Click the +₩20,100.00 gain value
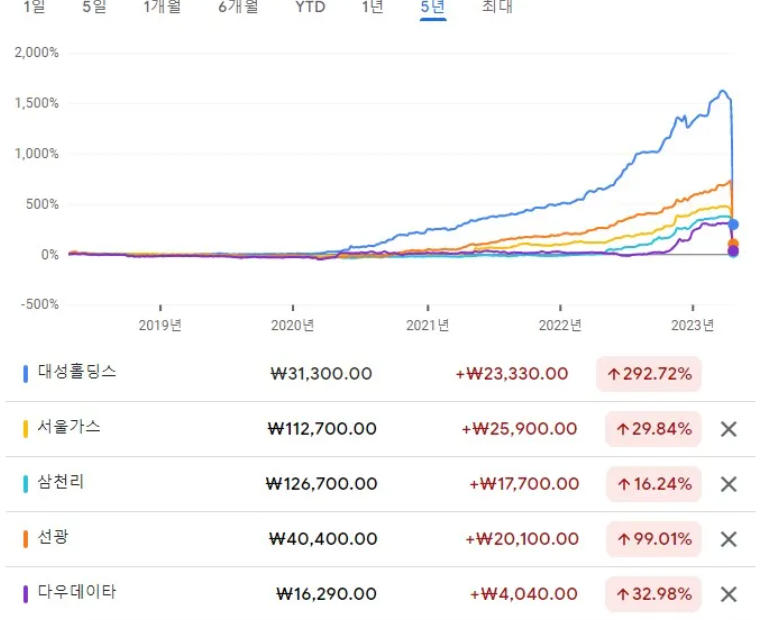This screenshot has width=763, height=620. (x=522, y=539)
